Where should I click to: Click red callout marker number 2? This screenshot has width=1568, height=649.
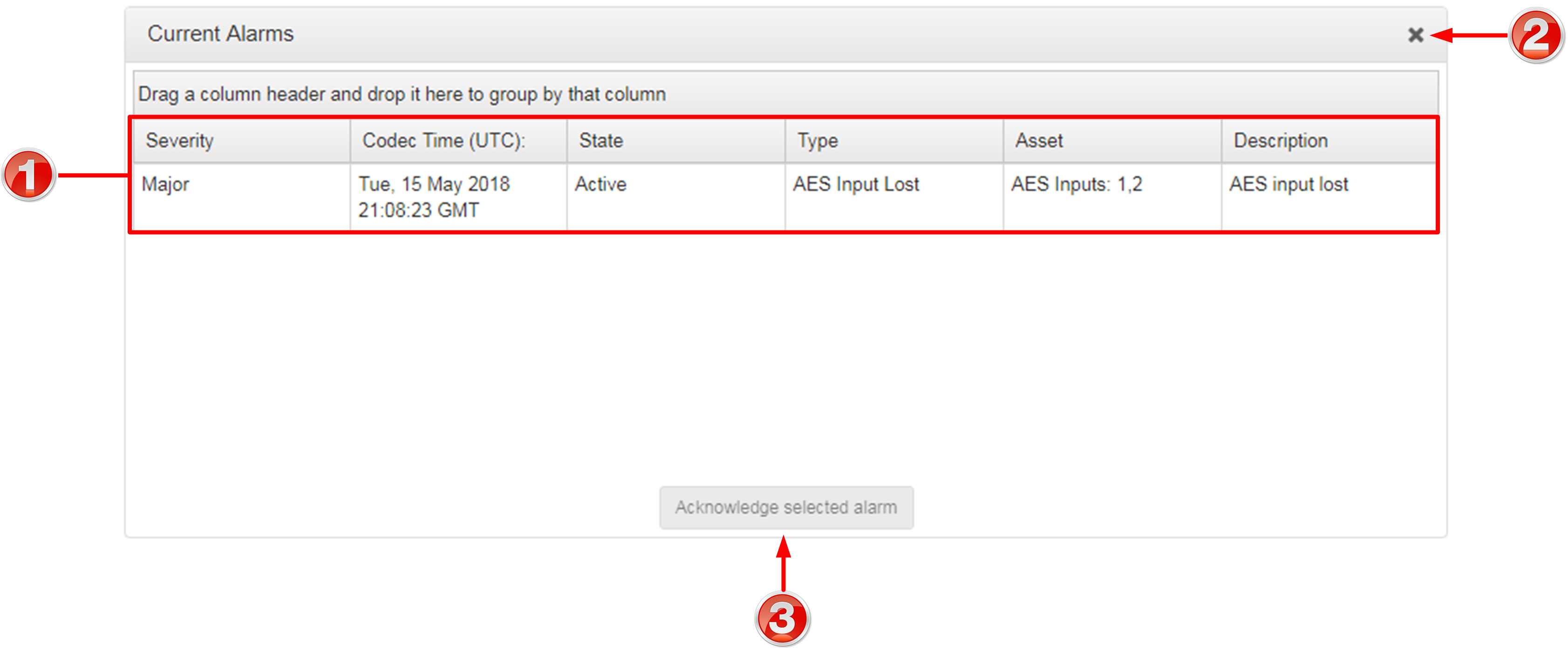pyautogui.click(x=1535, y=35)
